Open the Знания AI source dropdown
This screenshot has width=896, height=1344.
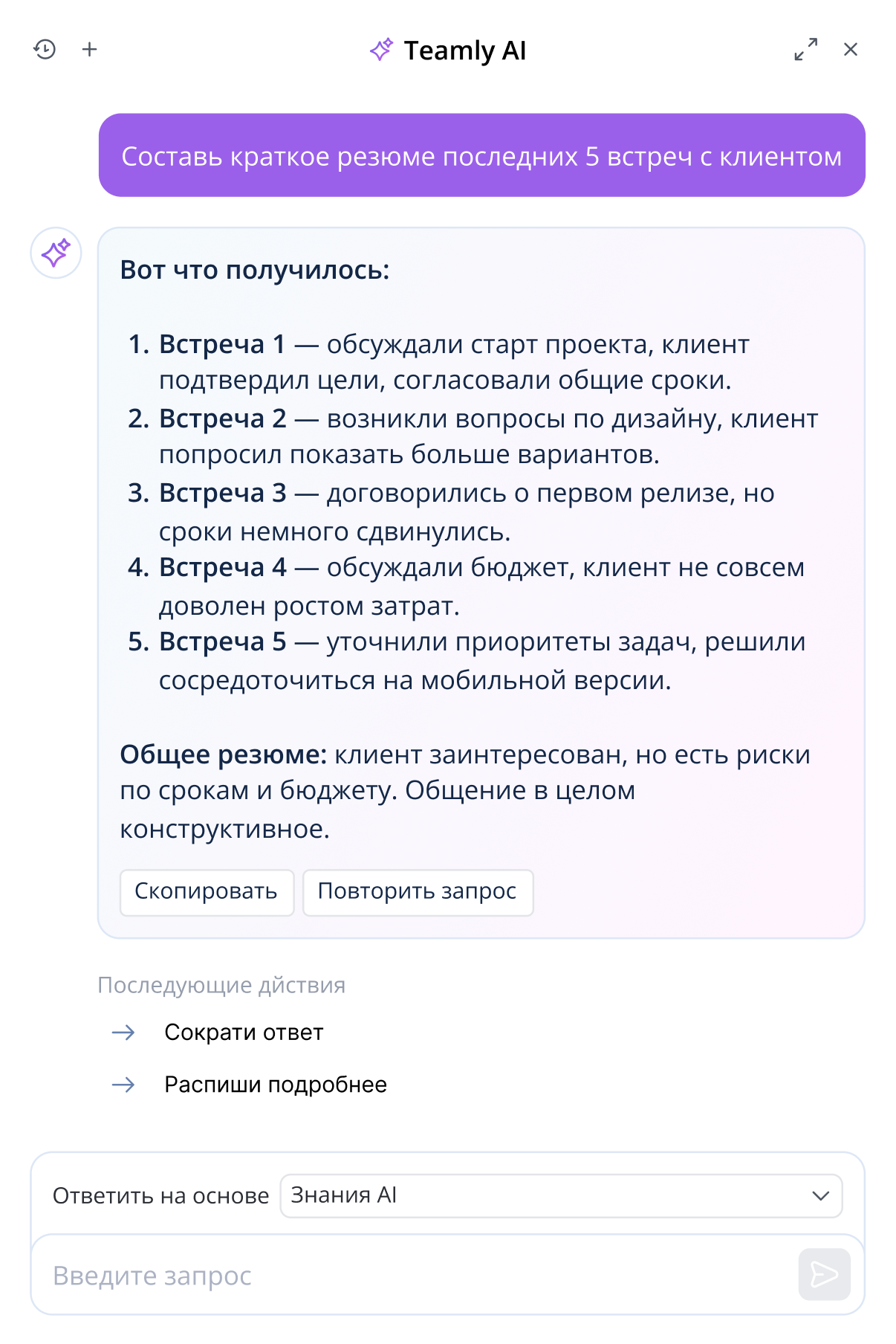[x=550, y=1195]
